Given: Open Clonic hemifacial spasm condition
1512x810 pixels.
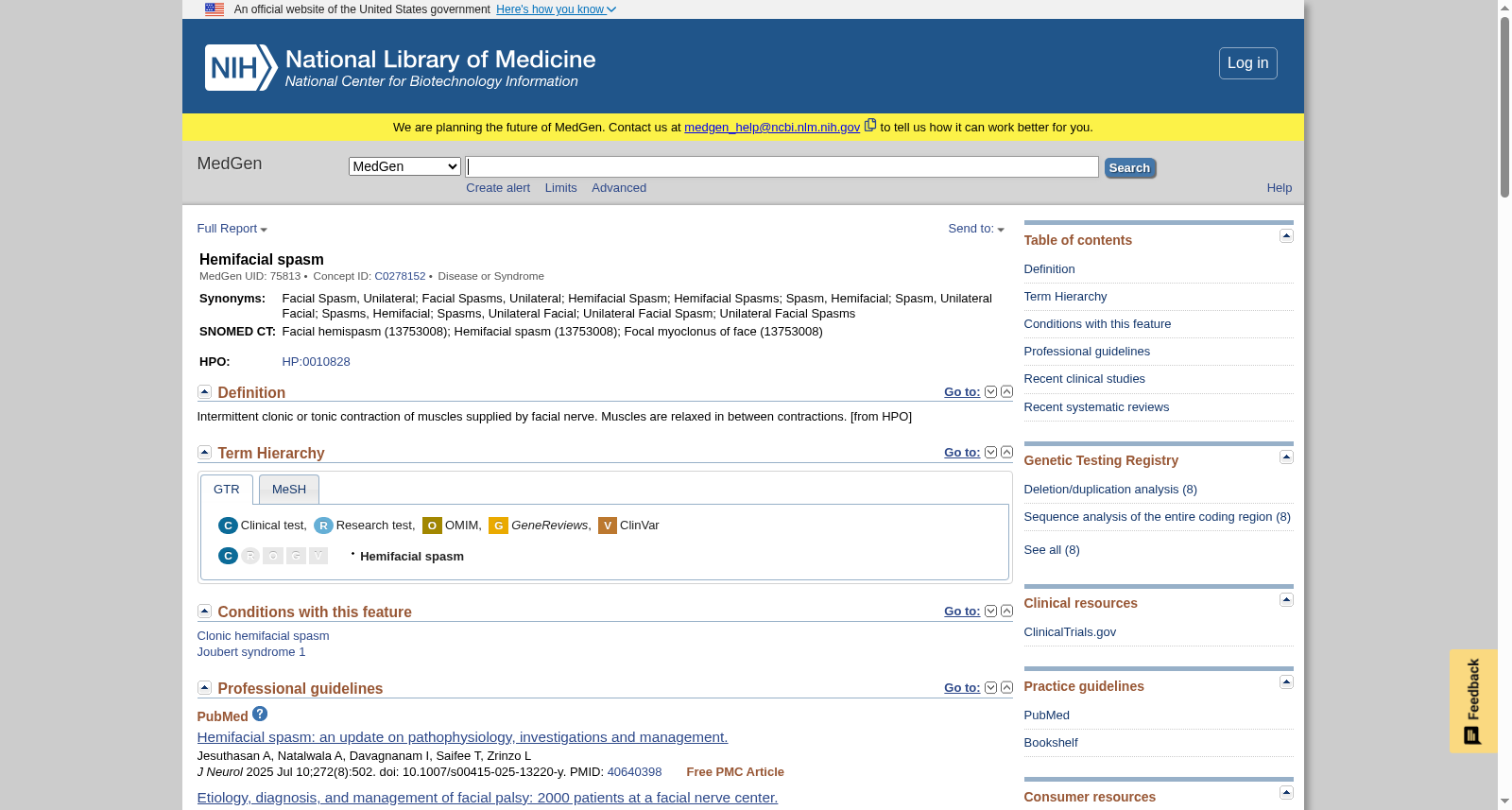Looking at the screenshot, I should coord(263,636).
